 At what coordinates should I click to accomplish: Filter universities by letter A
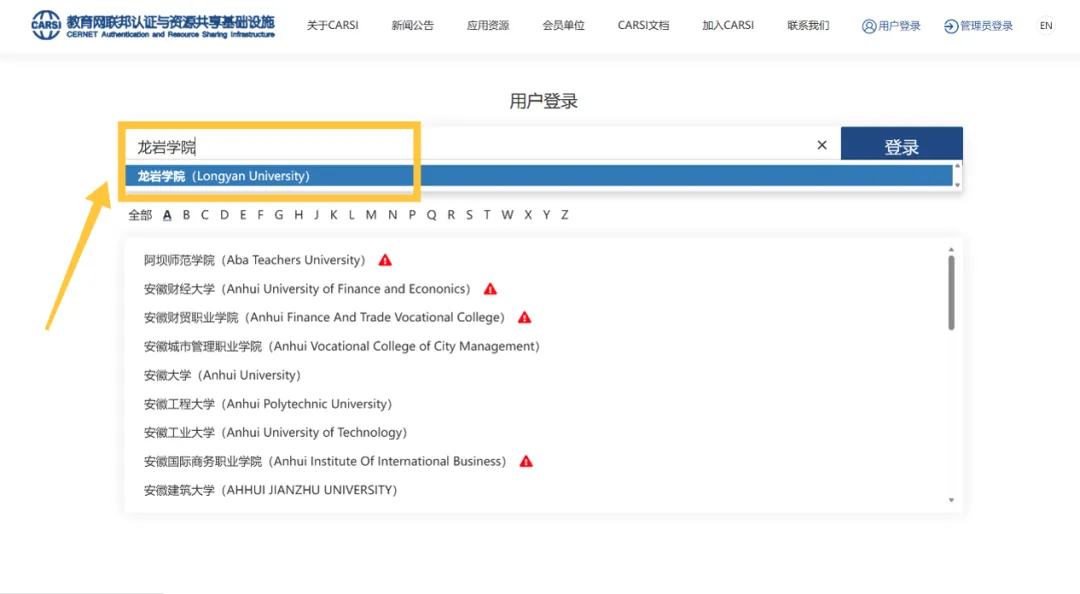(167, 215)
